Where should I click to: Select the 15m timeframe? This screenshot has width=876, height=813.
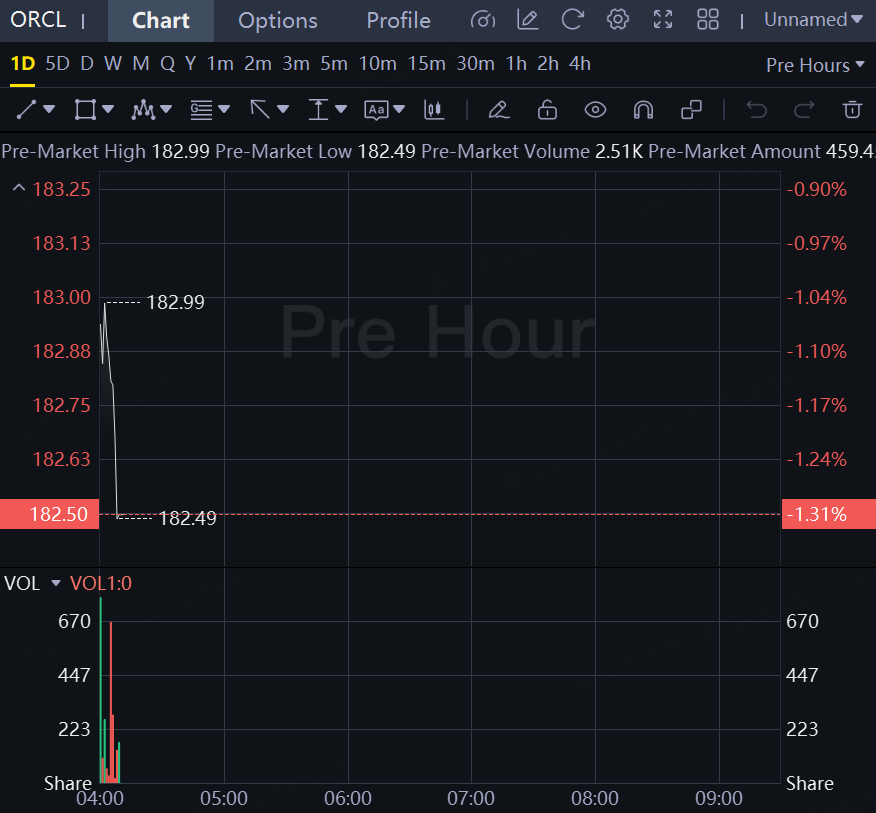click(x=427, y=64)
